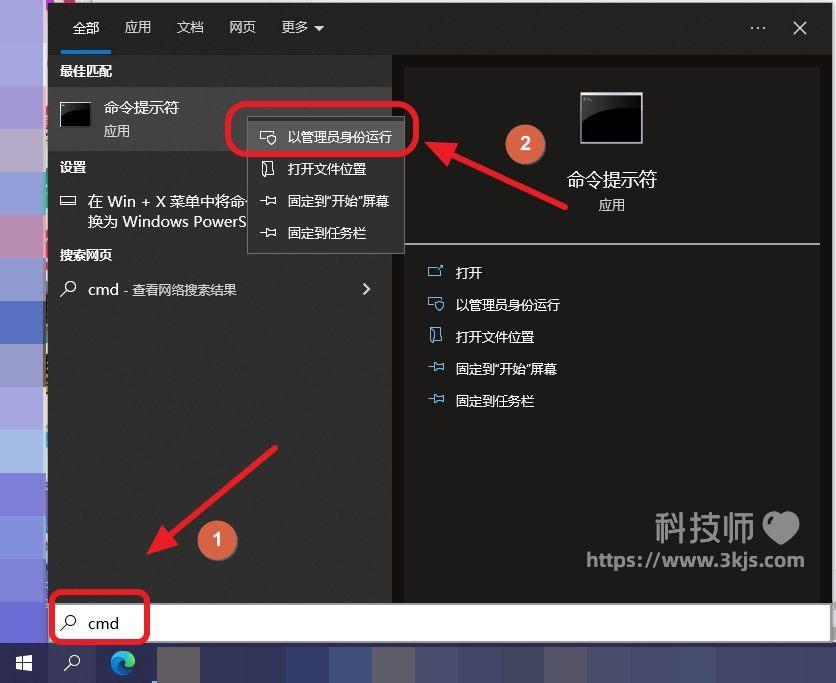
Task: Switch to the 全部 search tab
Action: pyautogui.click(x=86, y=28)
